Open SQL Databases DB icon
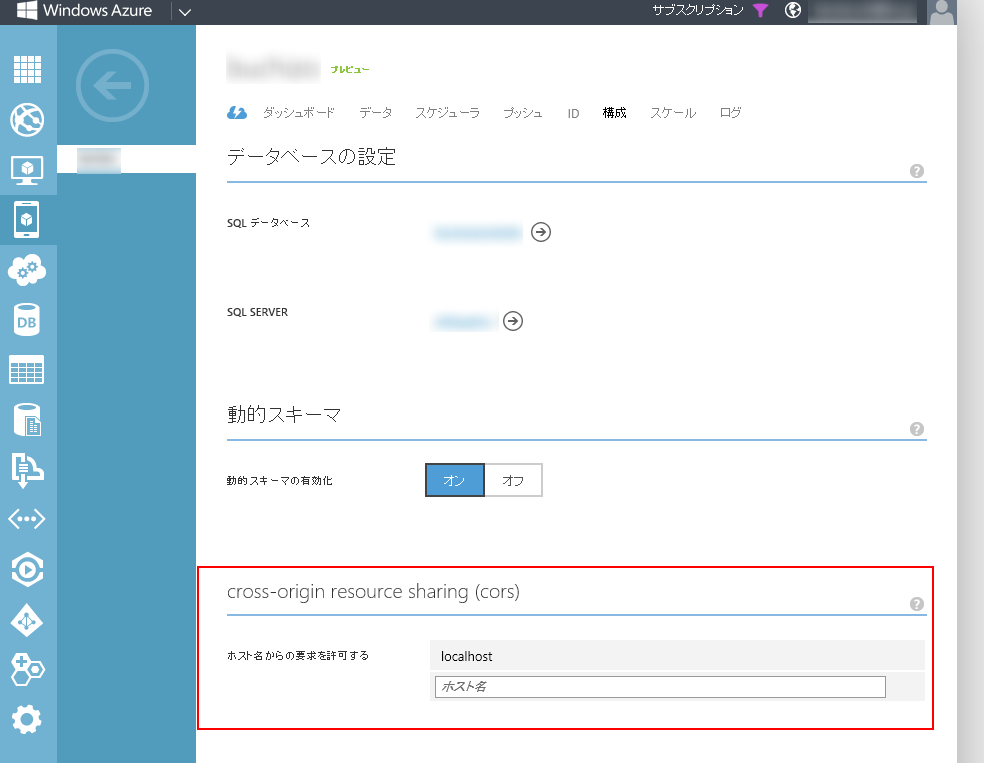The width and height of the screenshot is (984, 763). point(27,321)
